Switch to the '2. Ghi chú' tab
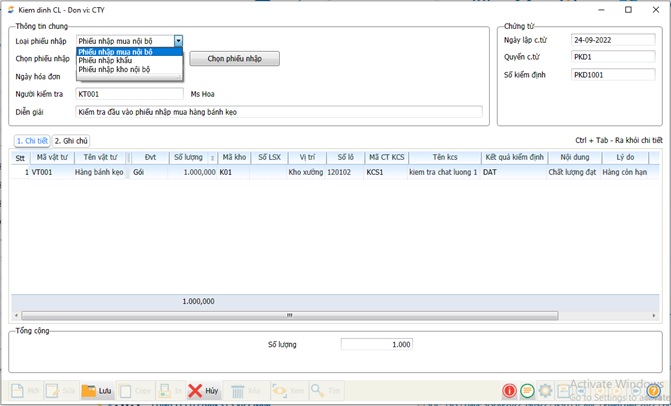 click(71, 141)
